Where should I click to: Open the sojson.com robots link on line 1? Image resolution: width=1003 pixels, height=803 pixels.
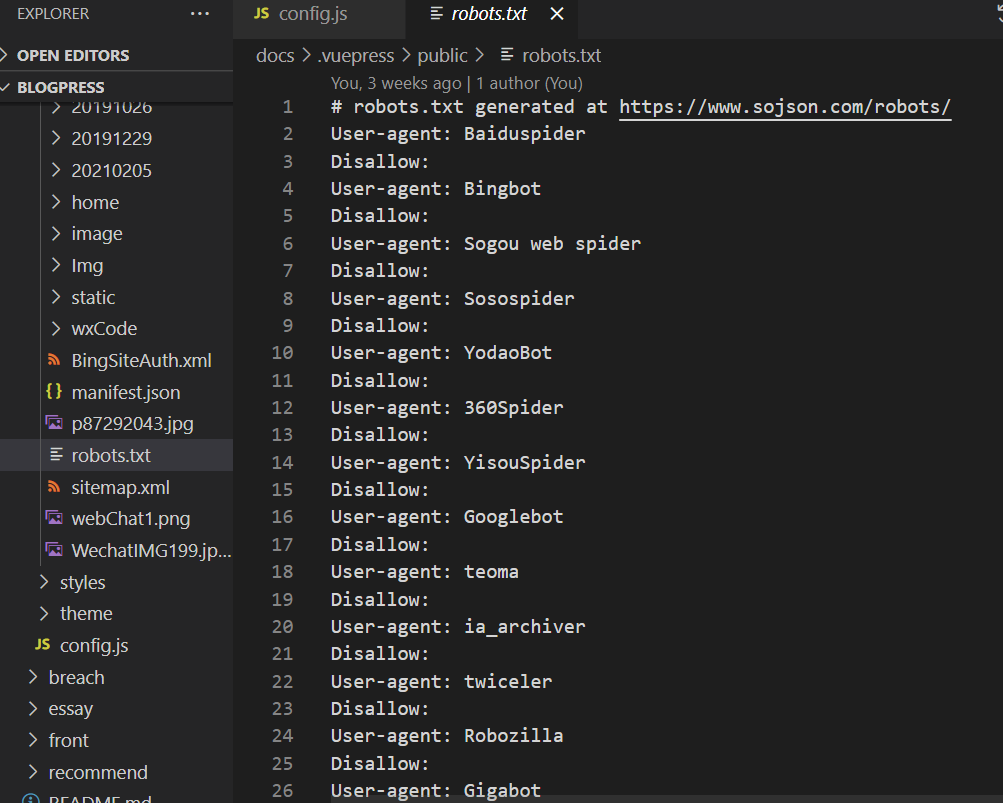tap(785, 107)
